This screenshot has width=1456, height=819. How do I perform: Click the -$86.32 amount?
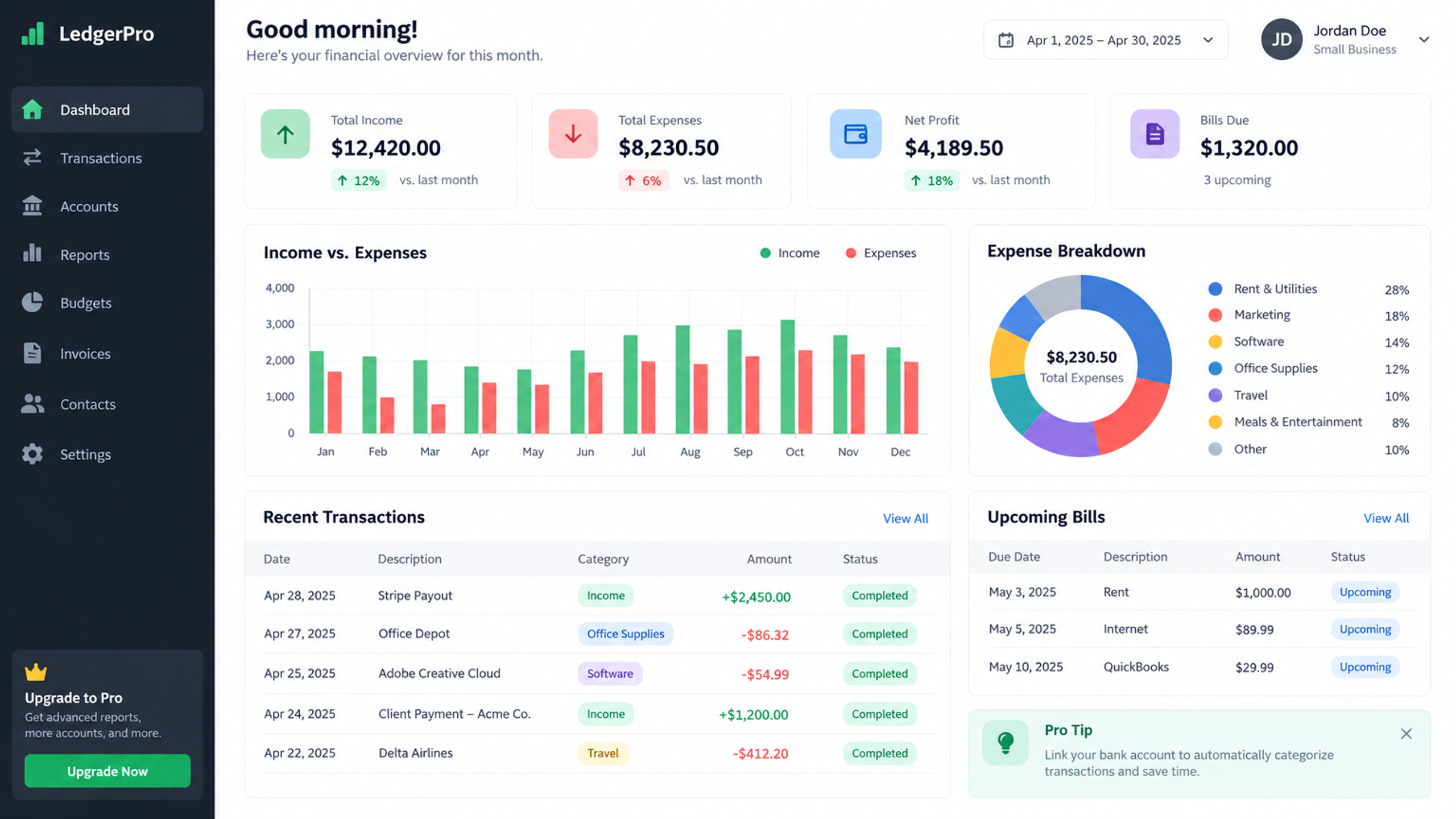point(764,635)
